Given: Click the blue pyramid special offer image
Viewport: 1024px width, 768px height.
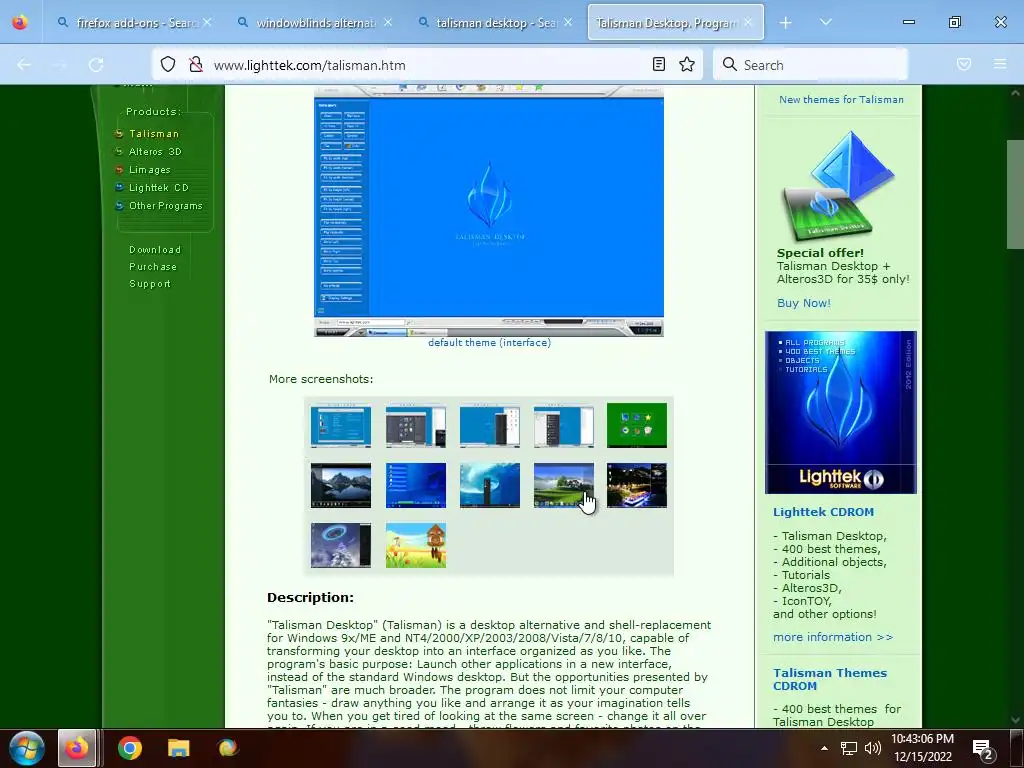Looking at the screenshot, I should coord(840,186).
